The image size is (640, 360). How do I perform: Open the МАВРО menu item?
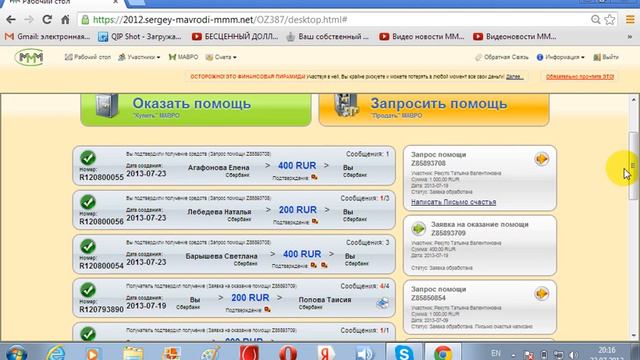[x=183, y=57]
